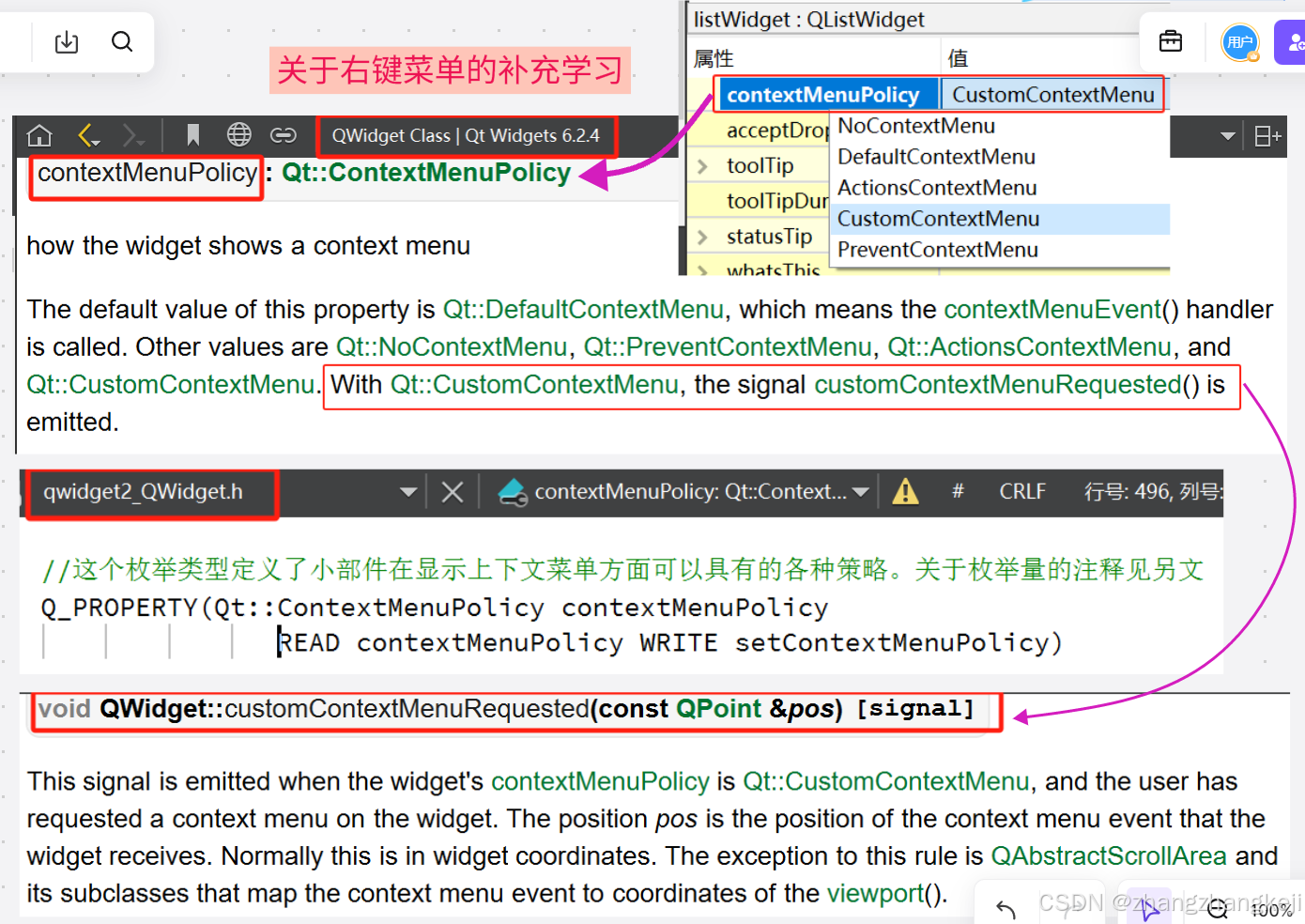
Task: Click the chain link icon in help toolbar
Action: click(284, 135)
